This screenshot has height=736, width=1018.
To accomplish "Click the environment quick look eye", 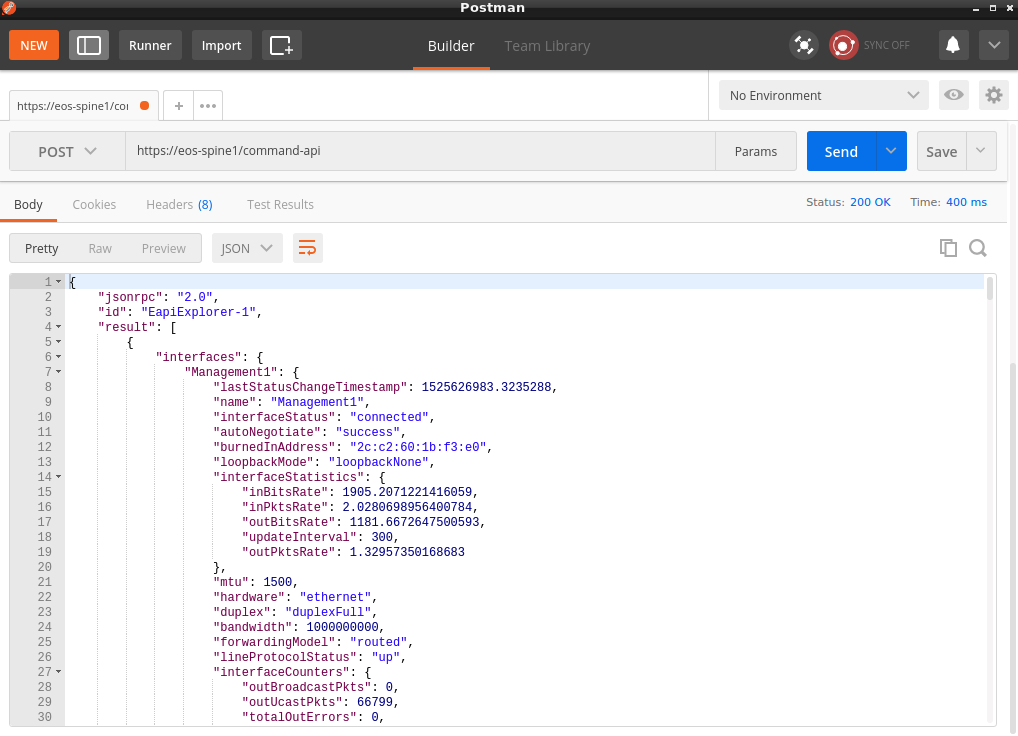I will 954,95.
